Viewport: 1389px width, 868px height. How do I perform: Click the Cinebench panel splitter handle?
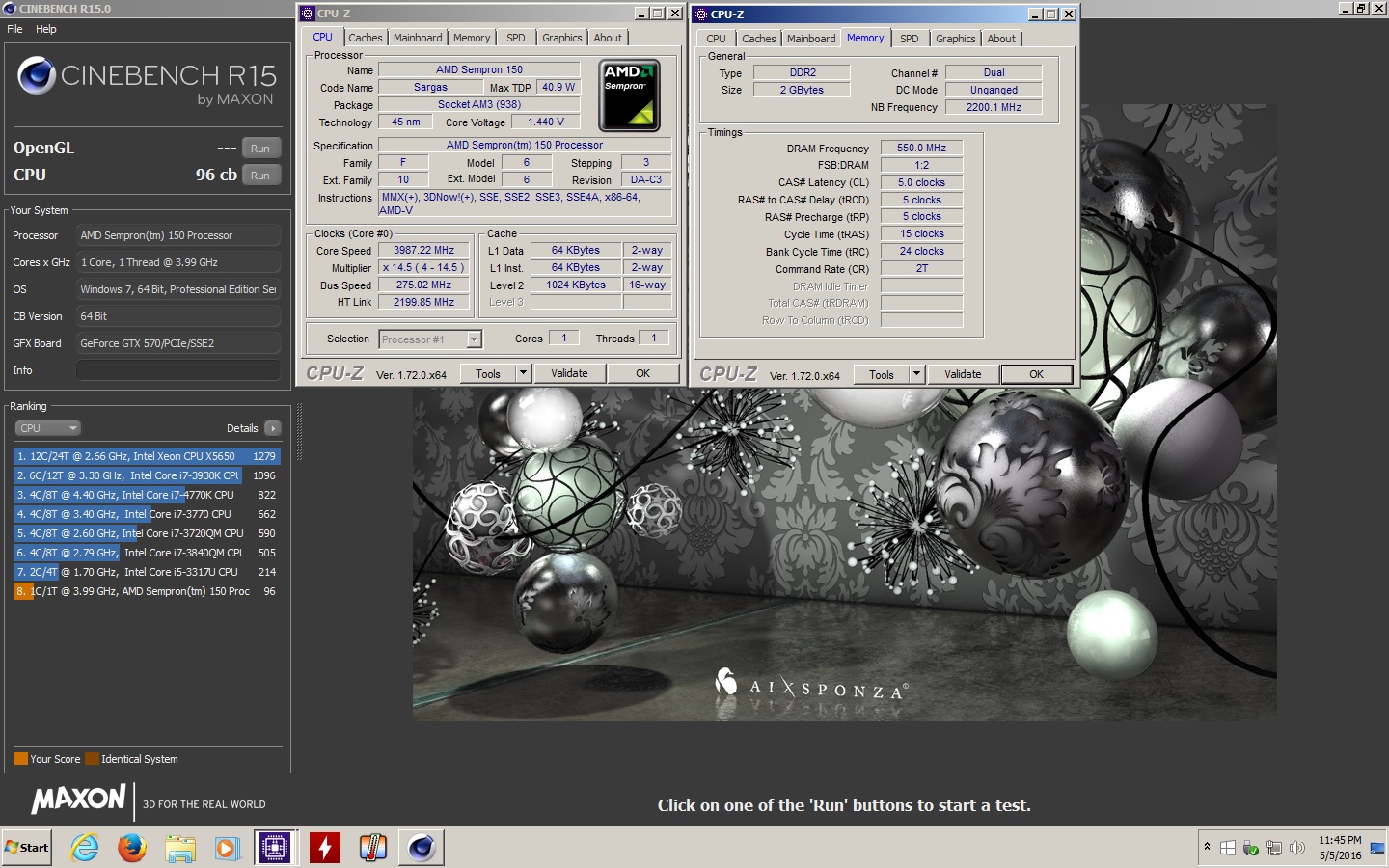click(299, 432)
